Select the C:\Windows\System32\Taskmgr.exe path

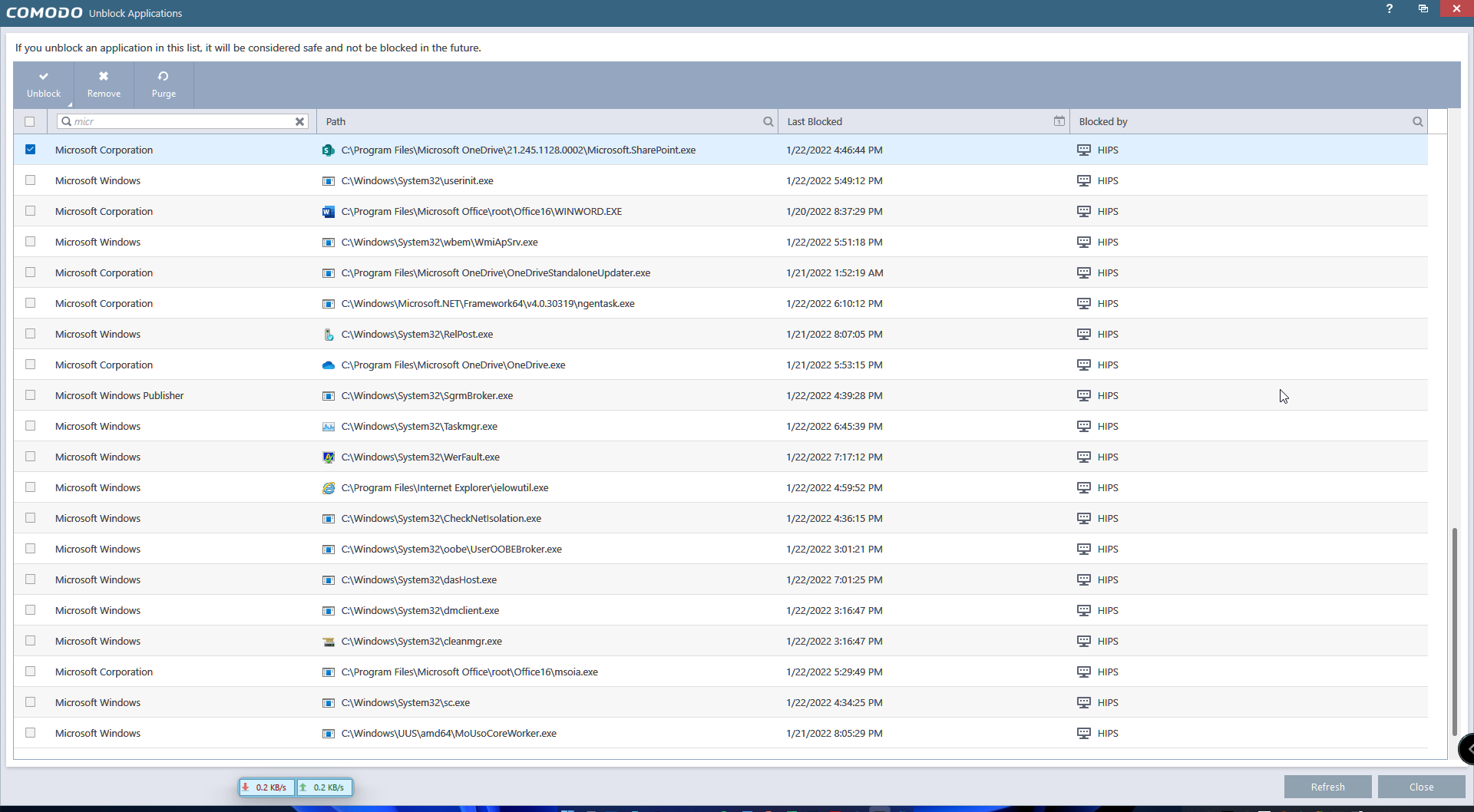pyautogui.click(x=419, y=427)
